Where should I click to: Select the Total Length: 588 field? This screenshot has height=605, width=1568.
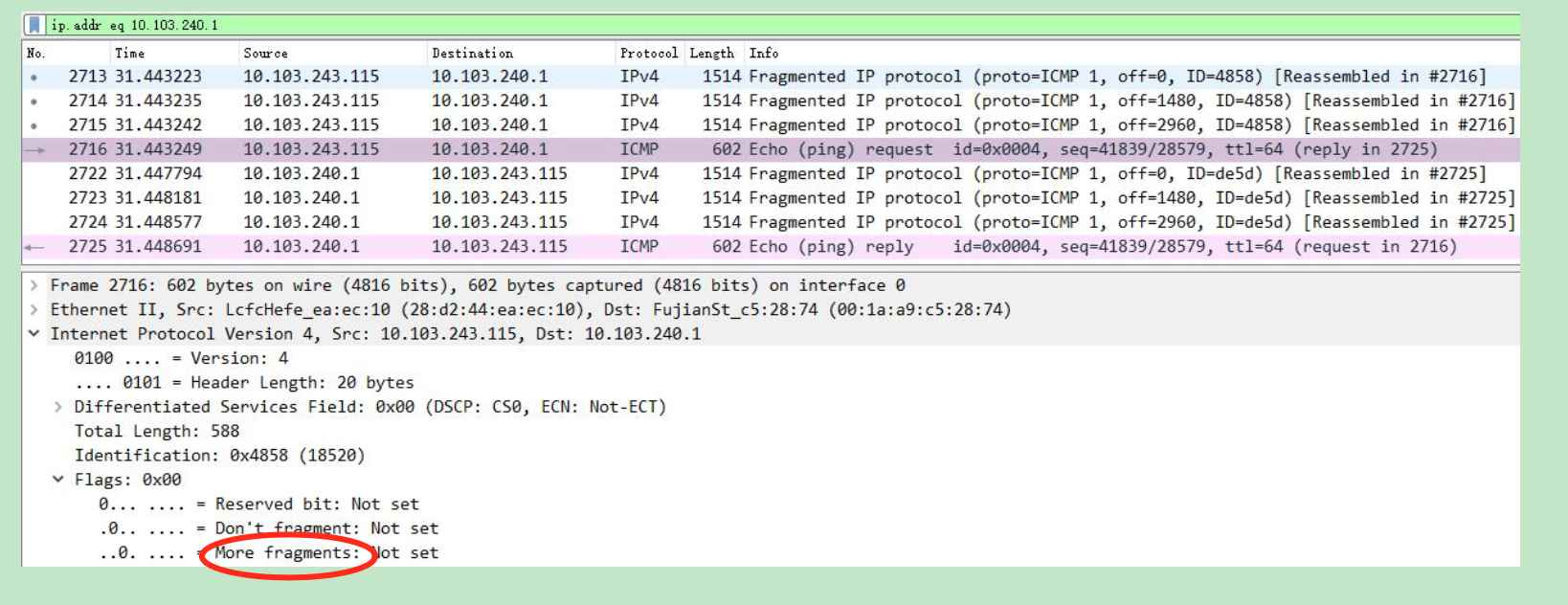pos(157,432)
